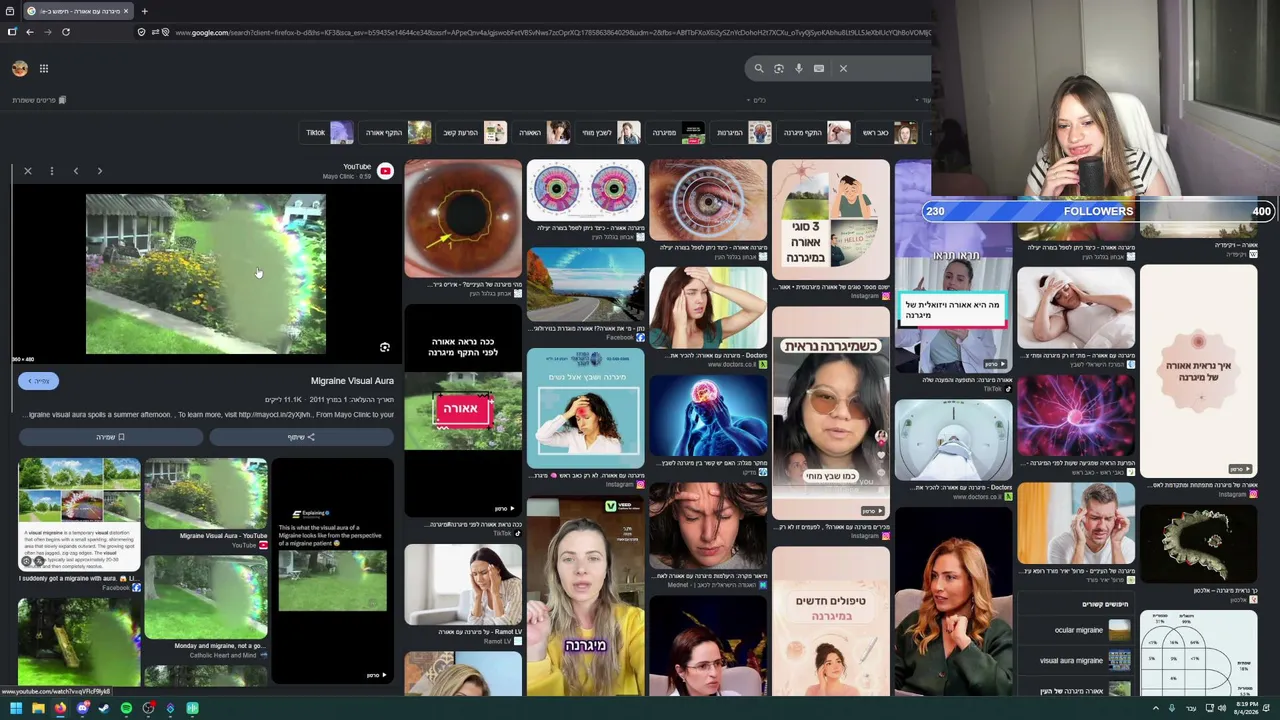The width and height of the screenshot is (1280, 720).
Task: Open the כשמיגרנה נראית woman with sunglasses result
Action: 830,413
